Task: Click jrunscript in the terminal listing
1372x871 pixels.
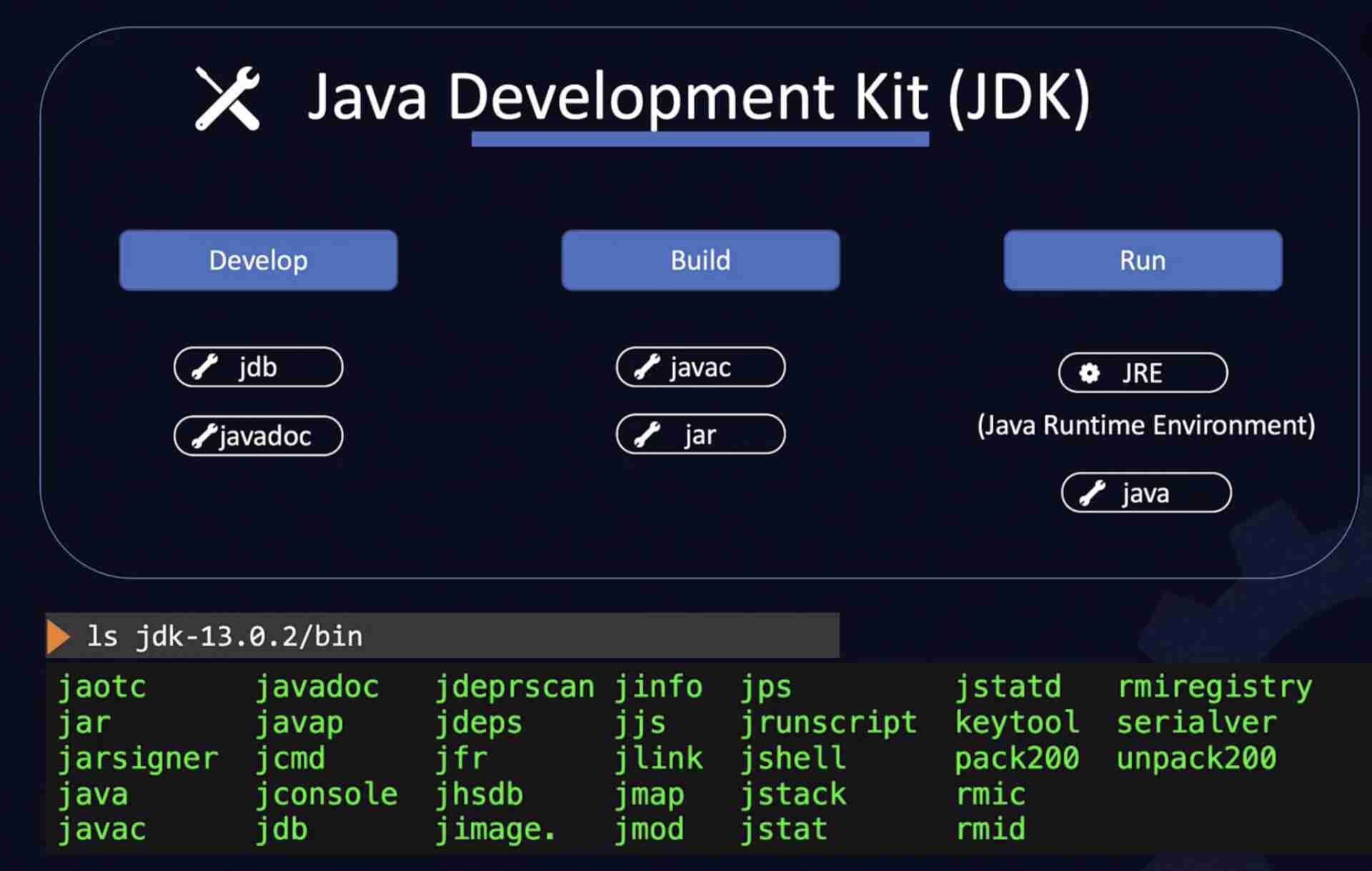Action: [x=829, y=722]
